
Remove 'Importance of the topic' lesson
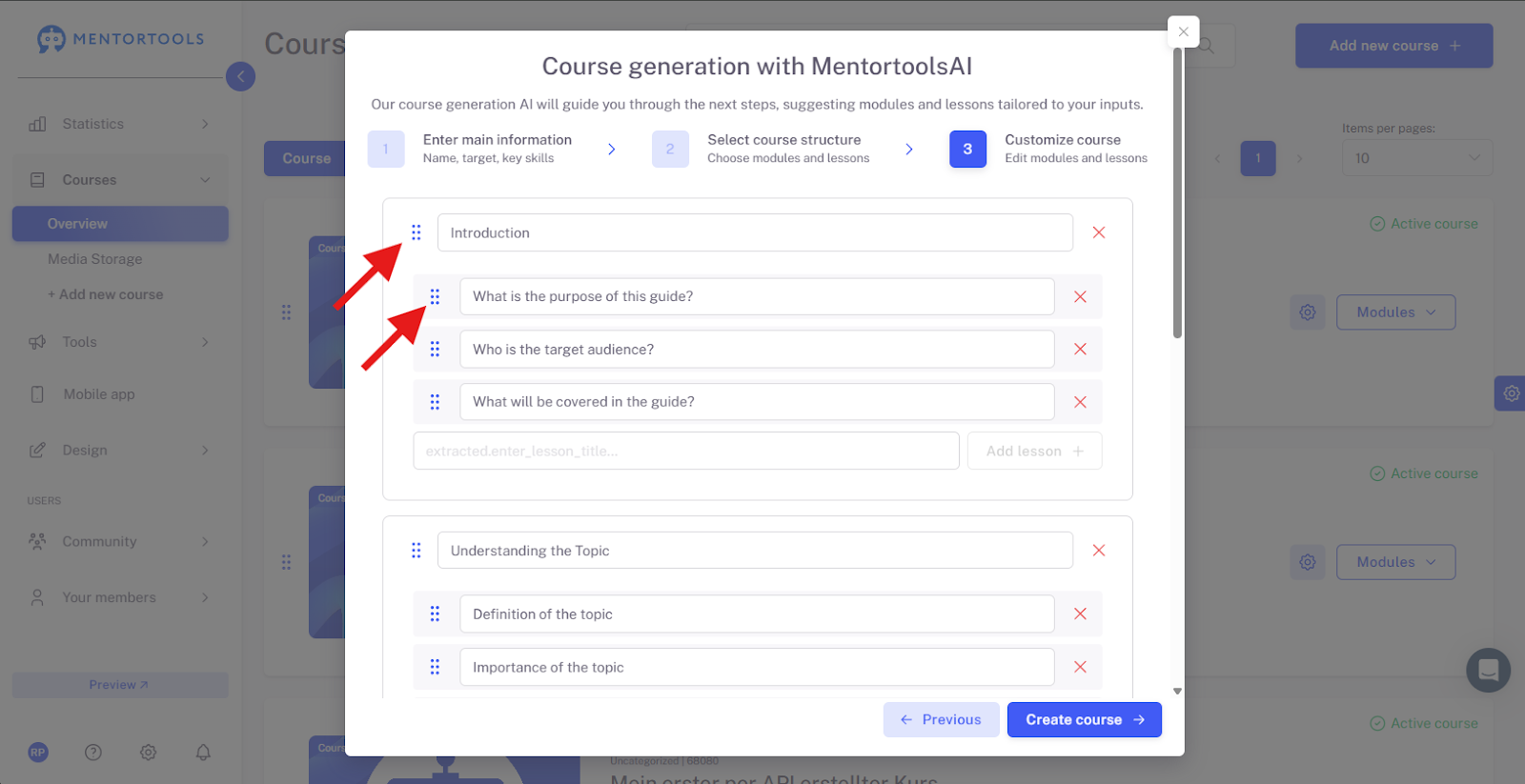point(1080,667)
